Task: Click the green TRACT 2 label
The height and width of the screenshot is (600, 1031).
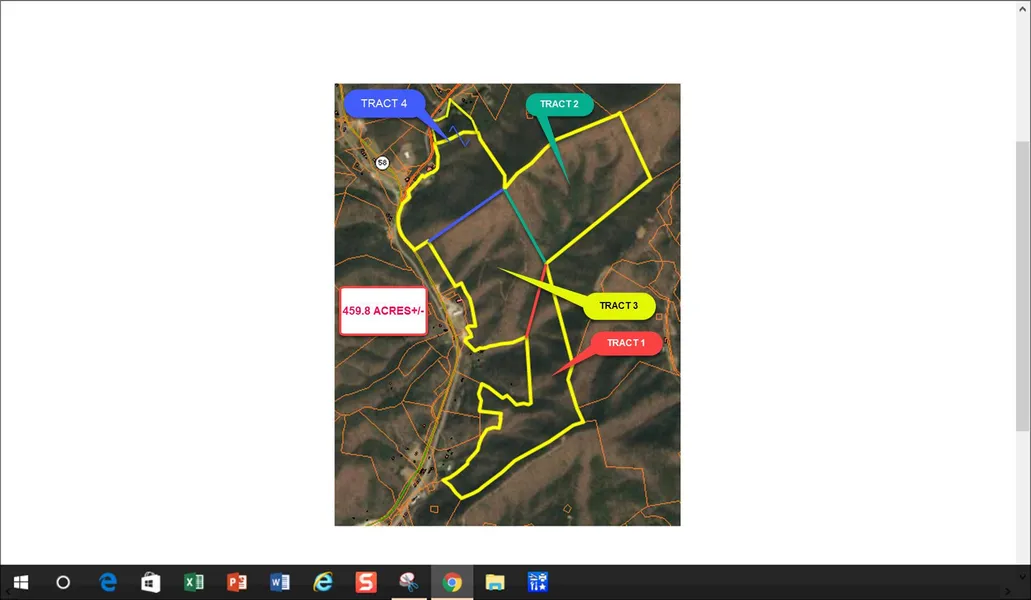Action: (559, 104)
